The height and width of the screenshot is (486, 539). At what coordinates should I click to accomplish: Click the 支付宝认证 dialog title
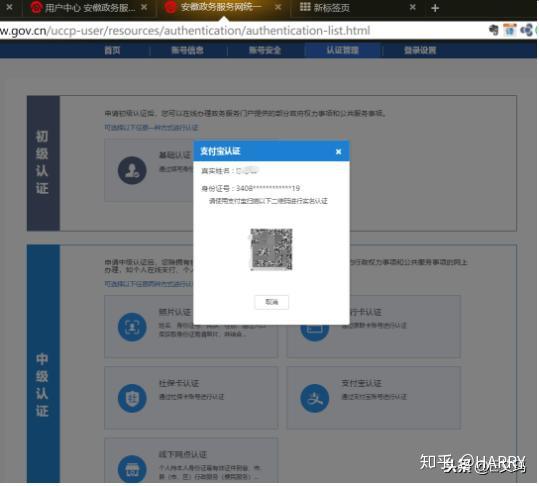pyautogui.click(x=220, y=151)
